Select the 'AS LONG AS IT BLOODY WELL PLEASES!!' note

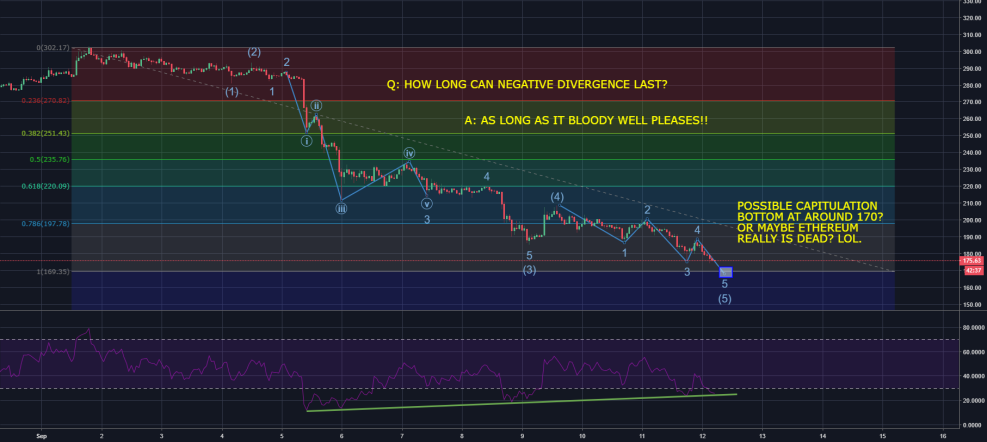[x=587, y=121]
